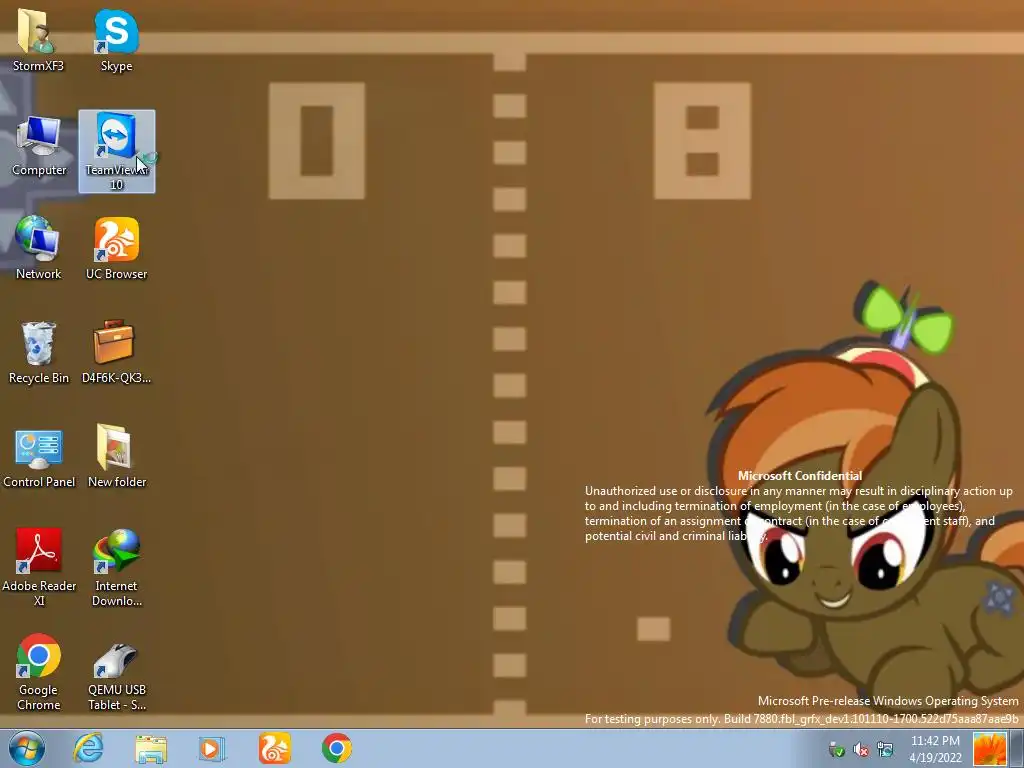
Task: Open the Windows Start menu
Action: tap(27, 748)
